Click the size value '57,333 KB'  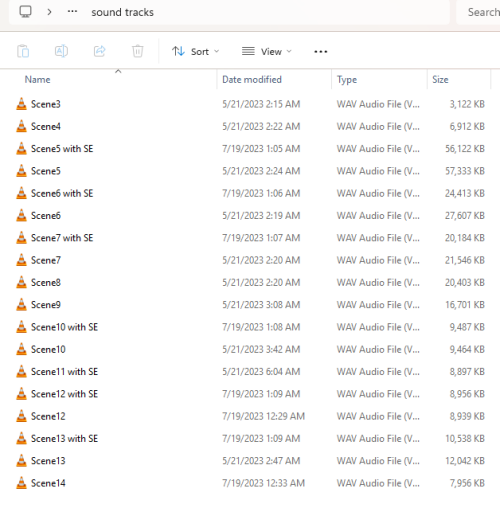(x=465, y=171)
